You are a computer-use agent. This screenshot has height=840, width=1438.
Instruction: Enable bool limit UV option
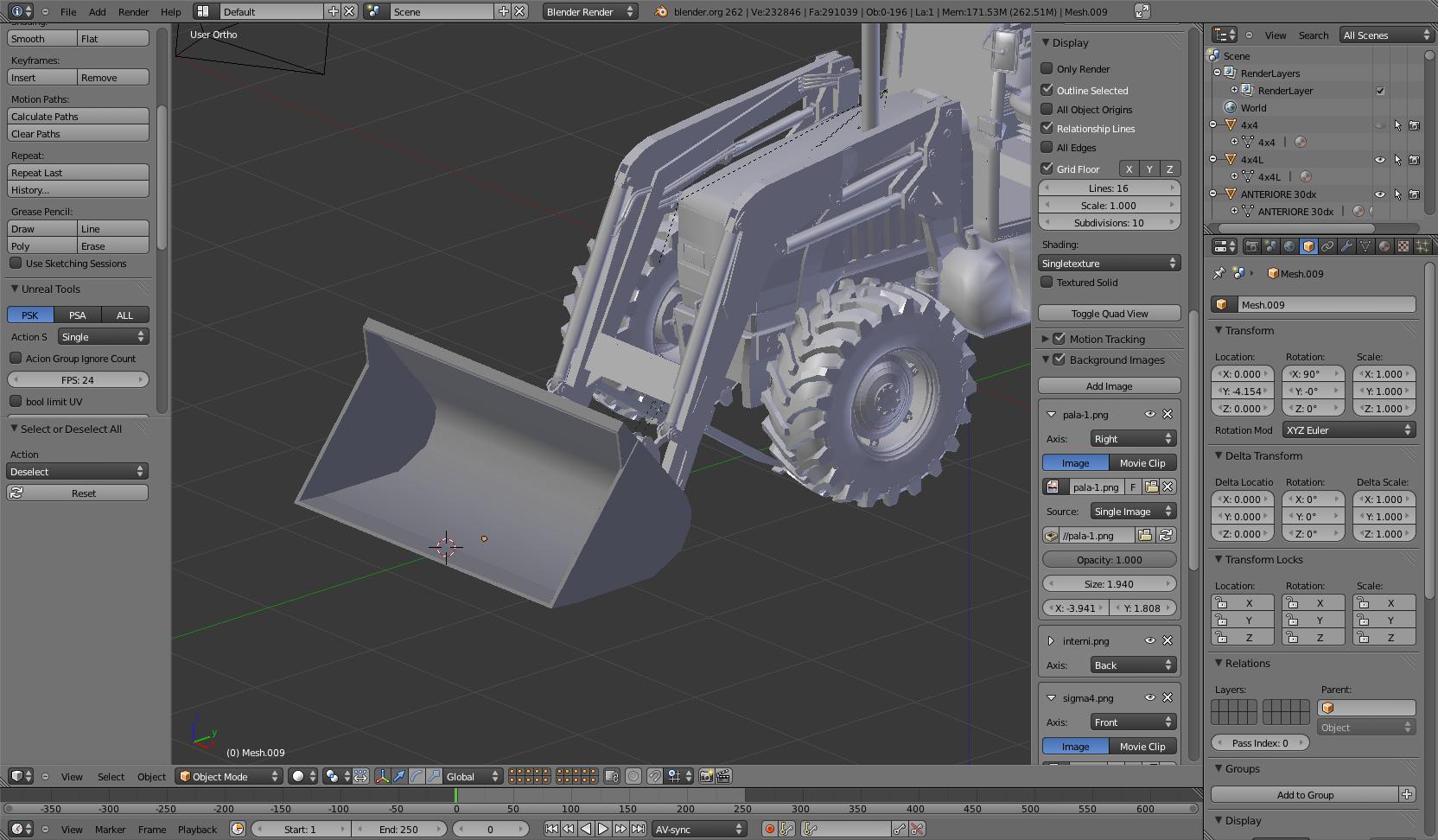16,401
